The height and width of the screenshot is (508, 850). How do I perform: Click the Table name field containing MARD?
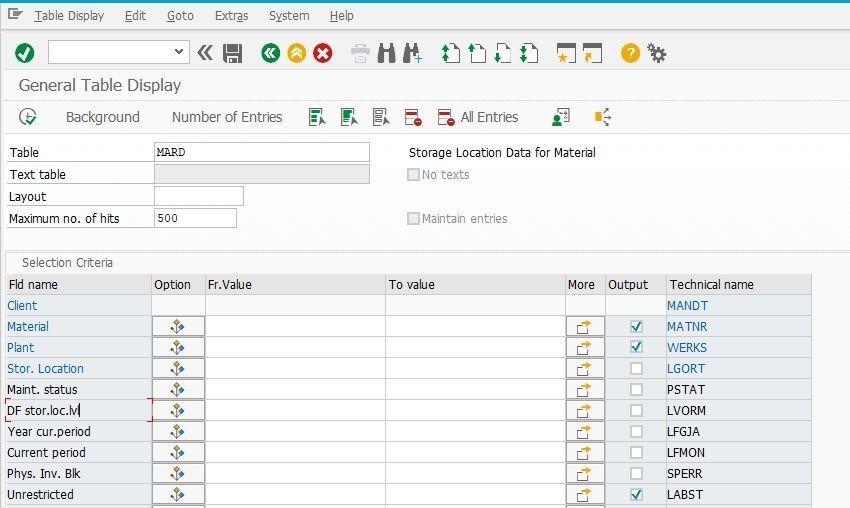click(262, 152)
